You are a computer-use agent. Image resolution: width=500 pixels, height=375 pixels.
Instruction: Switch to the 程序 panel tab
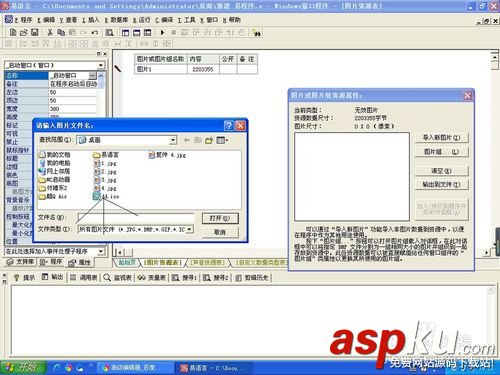pos(51,262)
